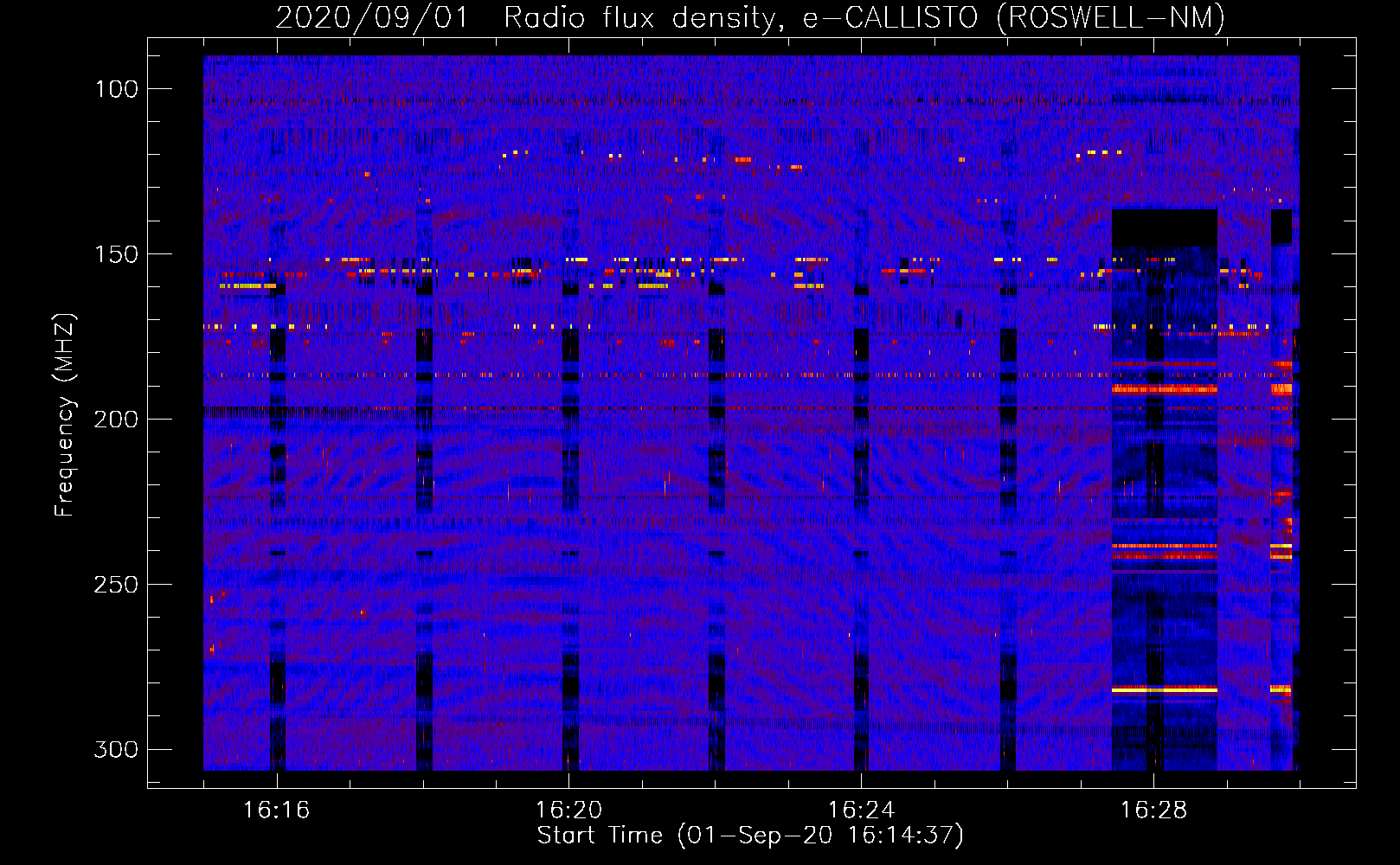
Task: Click the 100 frequency tick label
Action: [116, 89]
